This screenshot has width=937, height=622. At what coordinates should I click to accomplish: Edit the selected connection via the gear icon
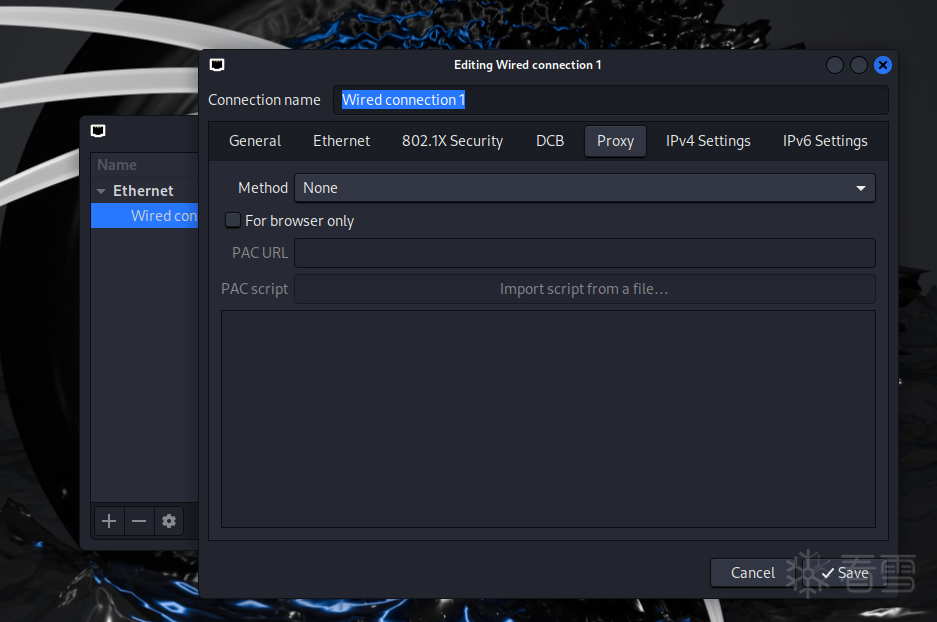tap(169, 521)
